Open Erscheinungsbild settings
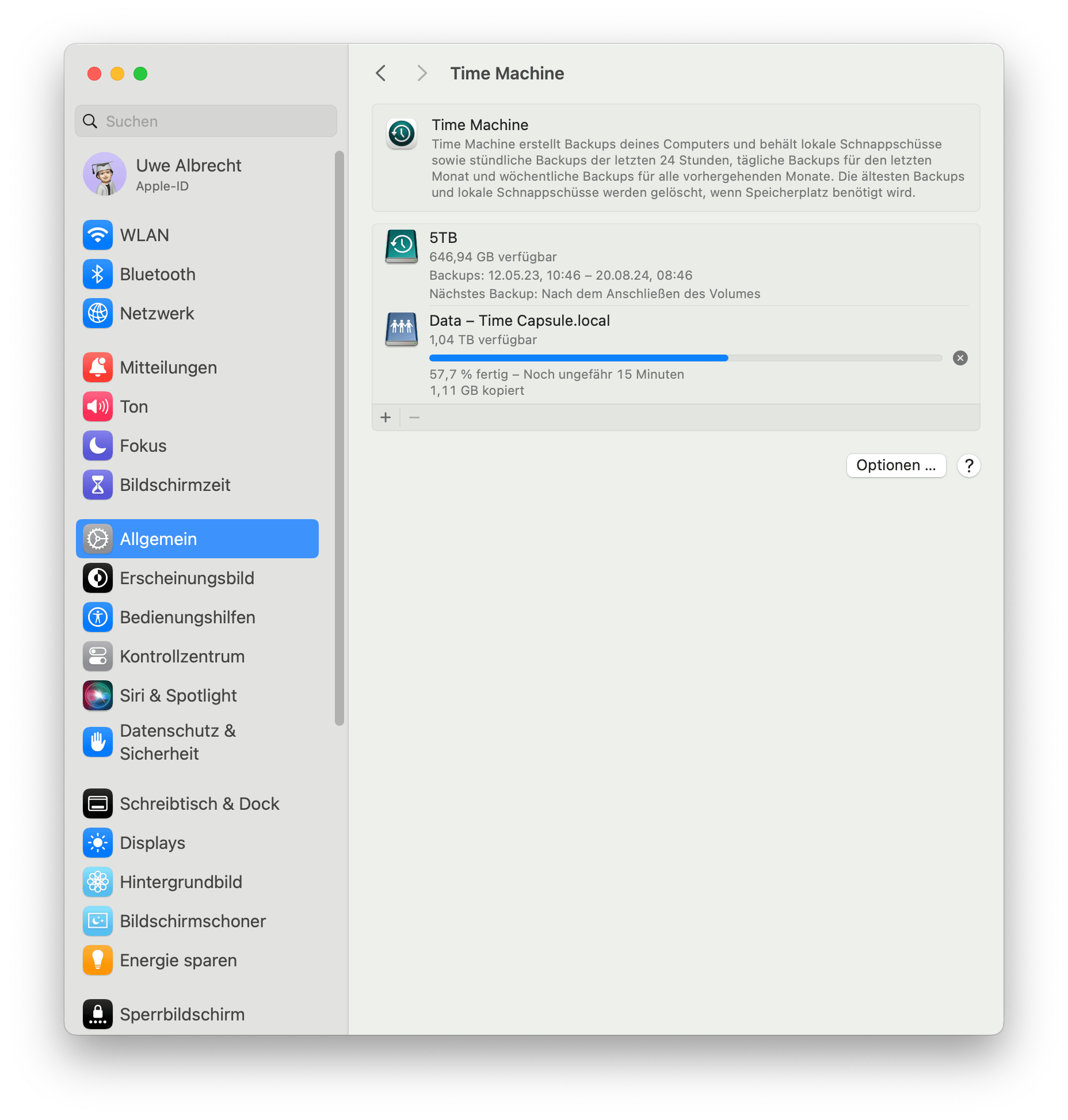The image size is (1068, 1120). point(186,578)
